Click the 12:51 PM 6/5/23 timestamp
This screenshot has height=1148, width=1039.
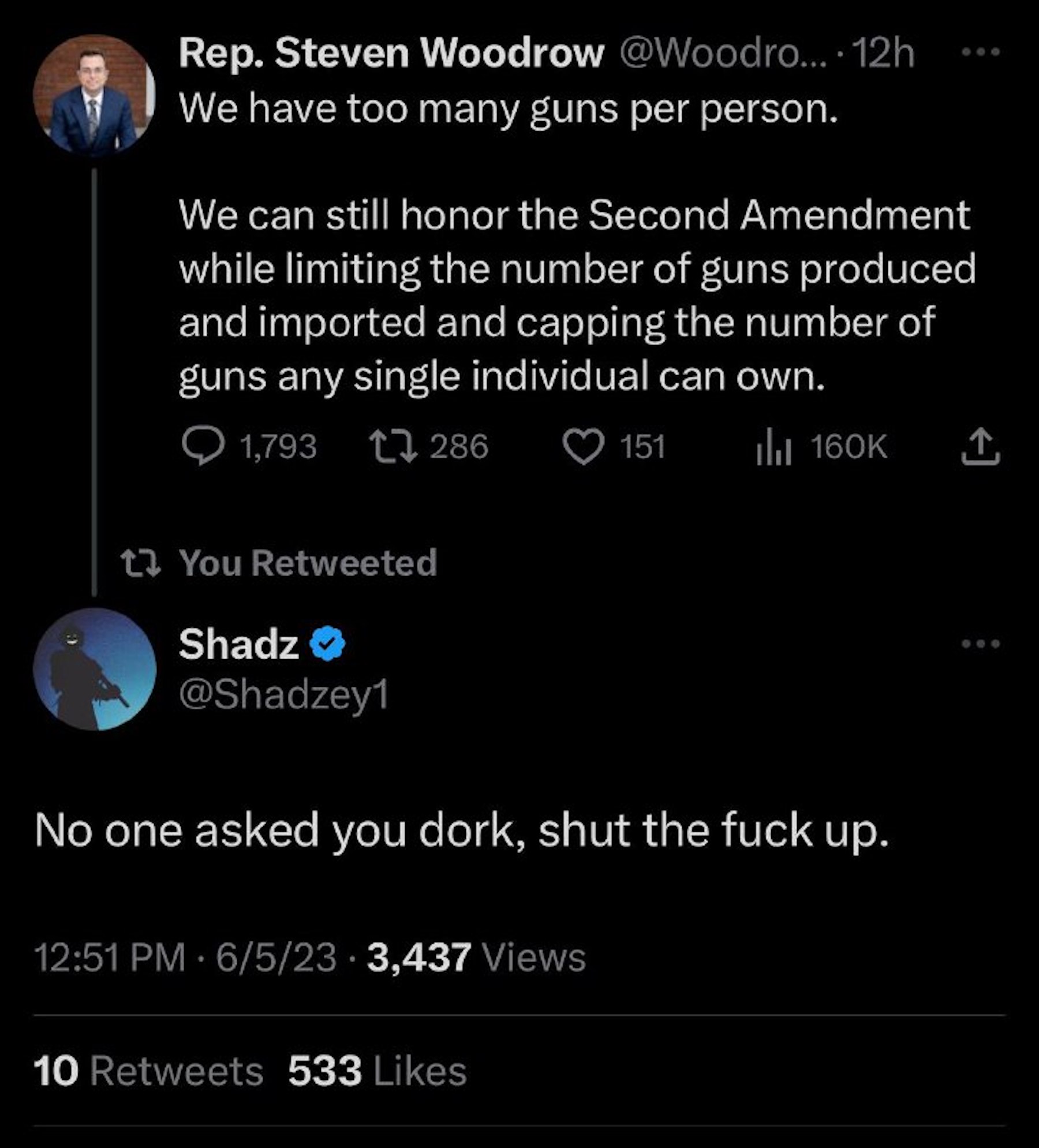coord(185,958)
